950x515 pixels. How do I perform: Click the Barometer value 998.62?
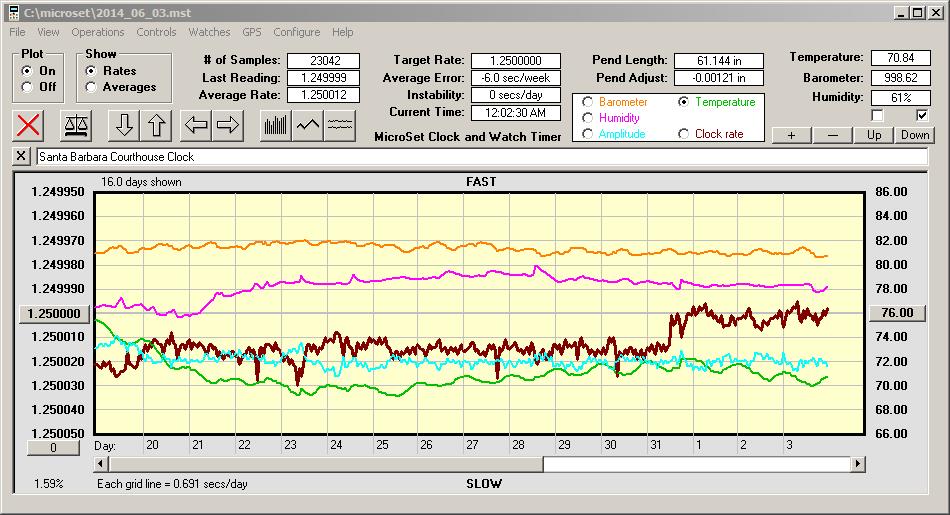pos(900,78)
